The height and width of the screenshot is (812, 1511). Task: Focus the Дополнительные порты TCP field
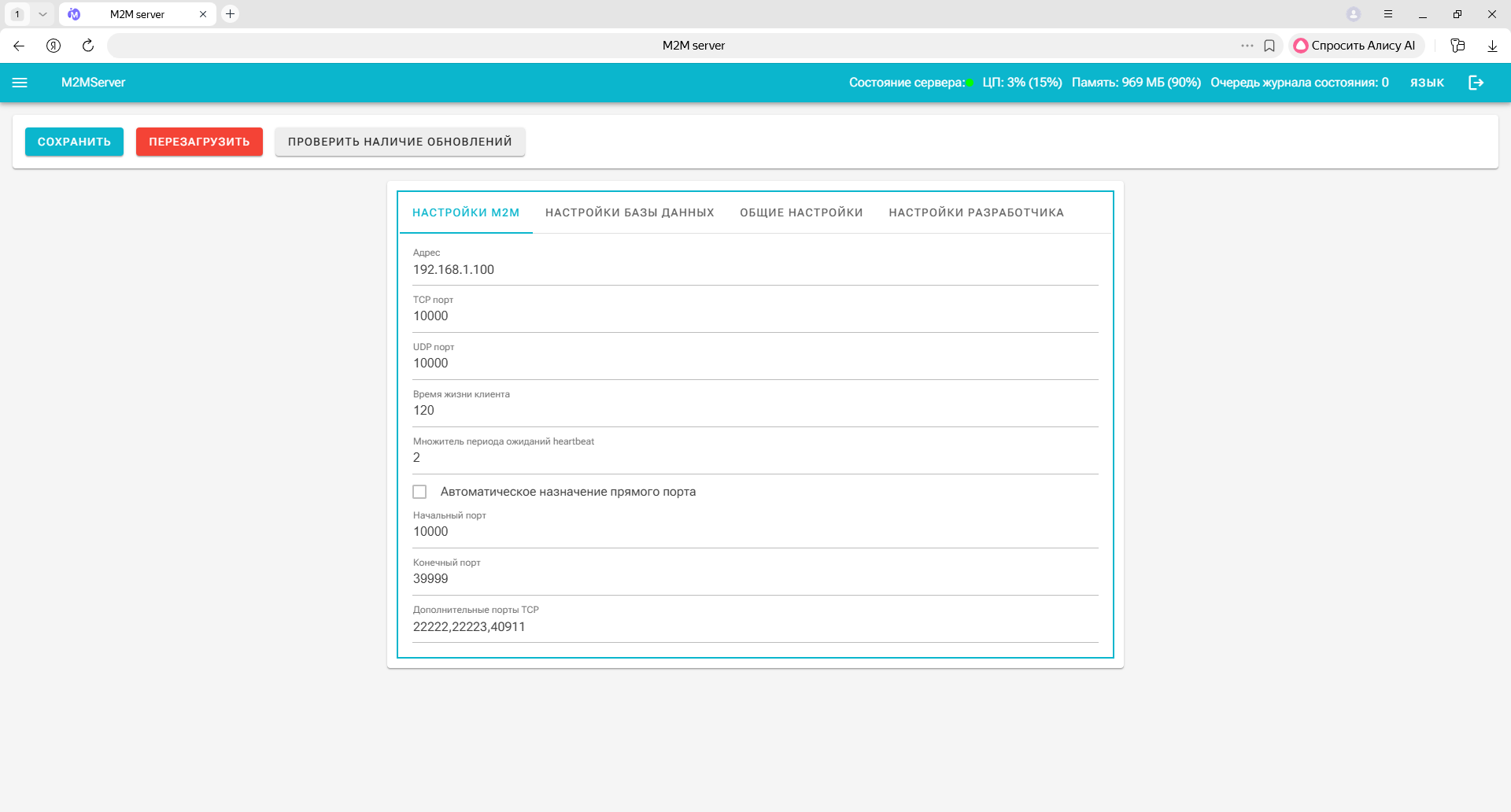[755, 626]
